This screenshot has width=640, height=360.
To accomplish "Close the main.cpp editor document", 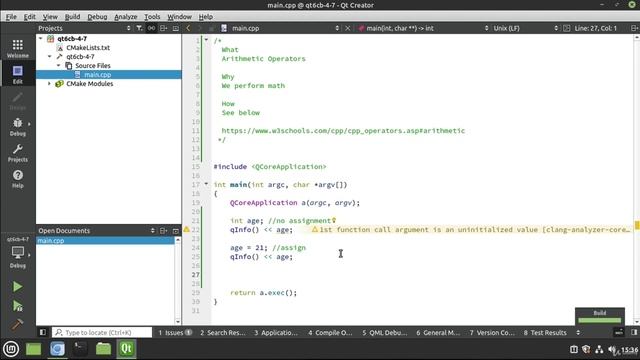I will pos(348,28).
